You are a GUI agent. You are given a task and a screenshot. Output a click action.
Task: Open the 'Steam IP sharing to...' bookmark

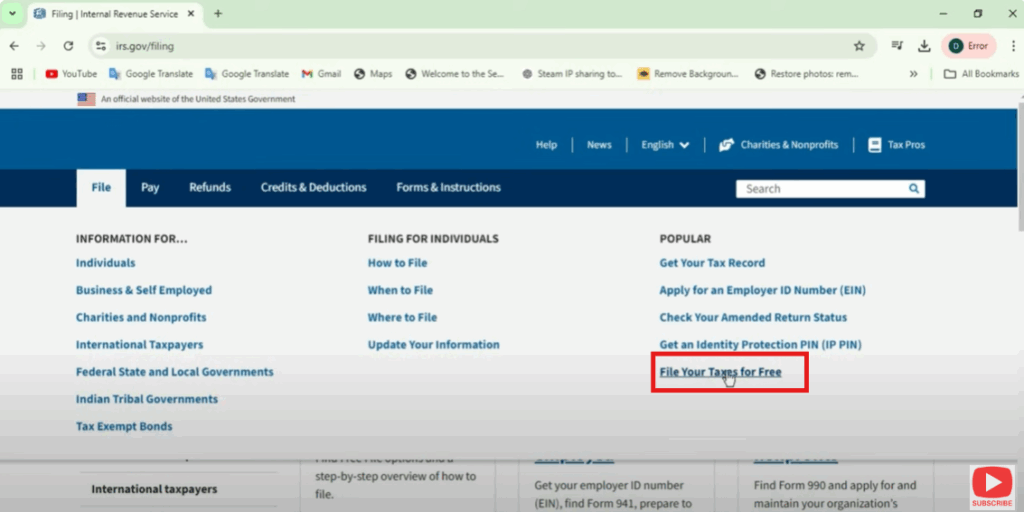(572, 74)
